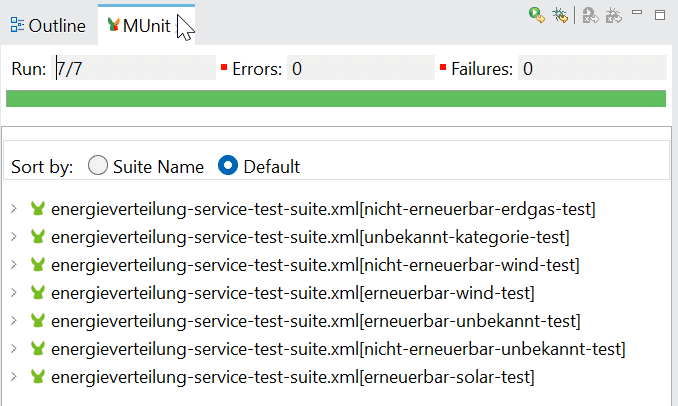Switch to the Outline tab
This screenshot has height=406, width=678.
pos(48,26)
